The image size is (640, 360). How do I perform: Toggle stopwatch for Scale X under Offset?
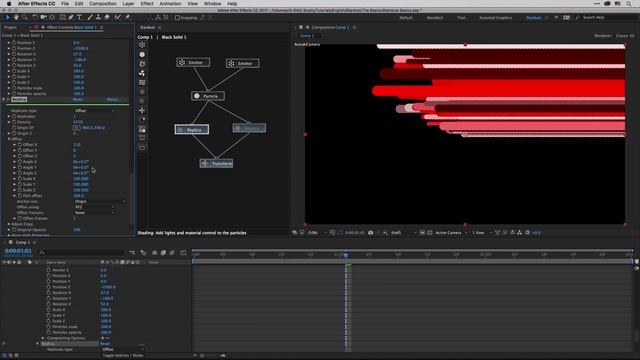20,179
